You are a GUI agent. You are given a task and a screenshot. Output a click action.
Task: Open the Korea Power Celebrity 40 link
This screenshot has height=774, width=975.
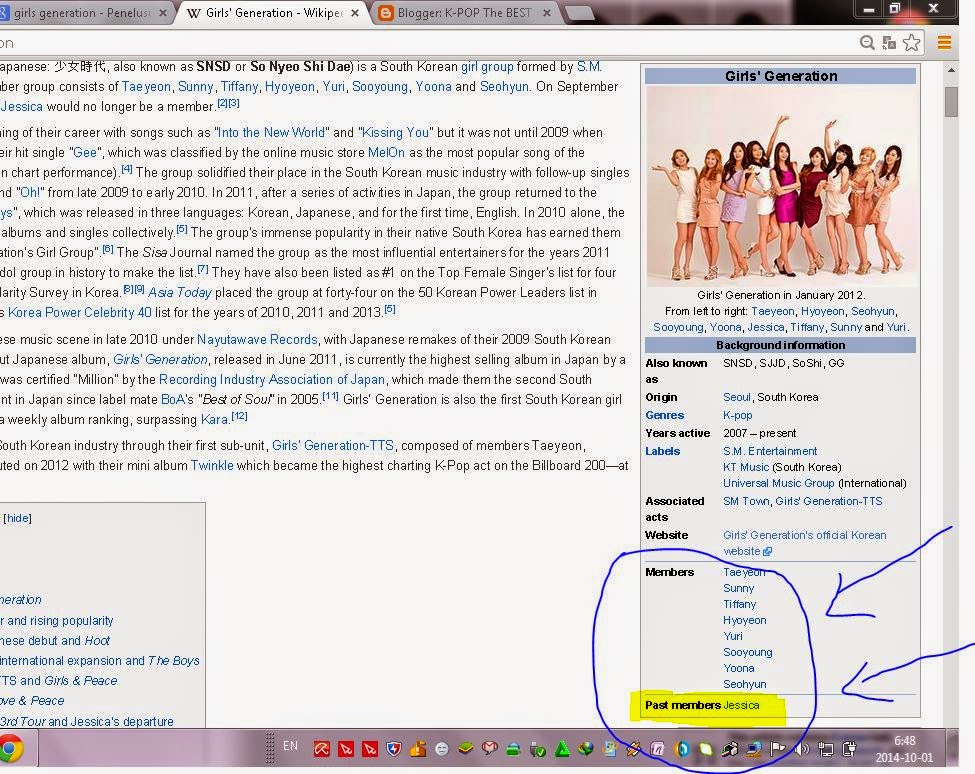(x=80, y=312)
